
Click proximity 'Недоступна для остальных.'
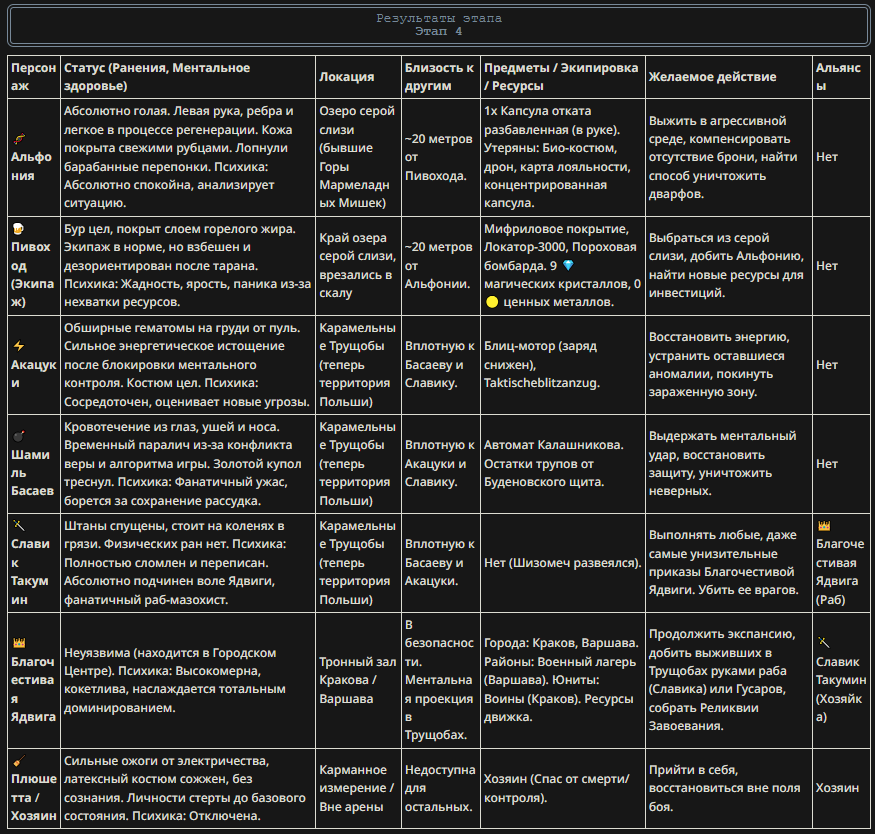click(440, 788)
